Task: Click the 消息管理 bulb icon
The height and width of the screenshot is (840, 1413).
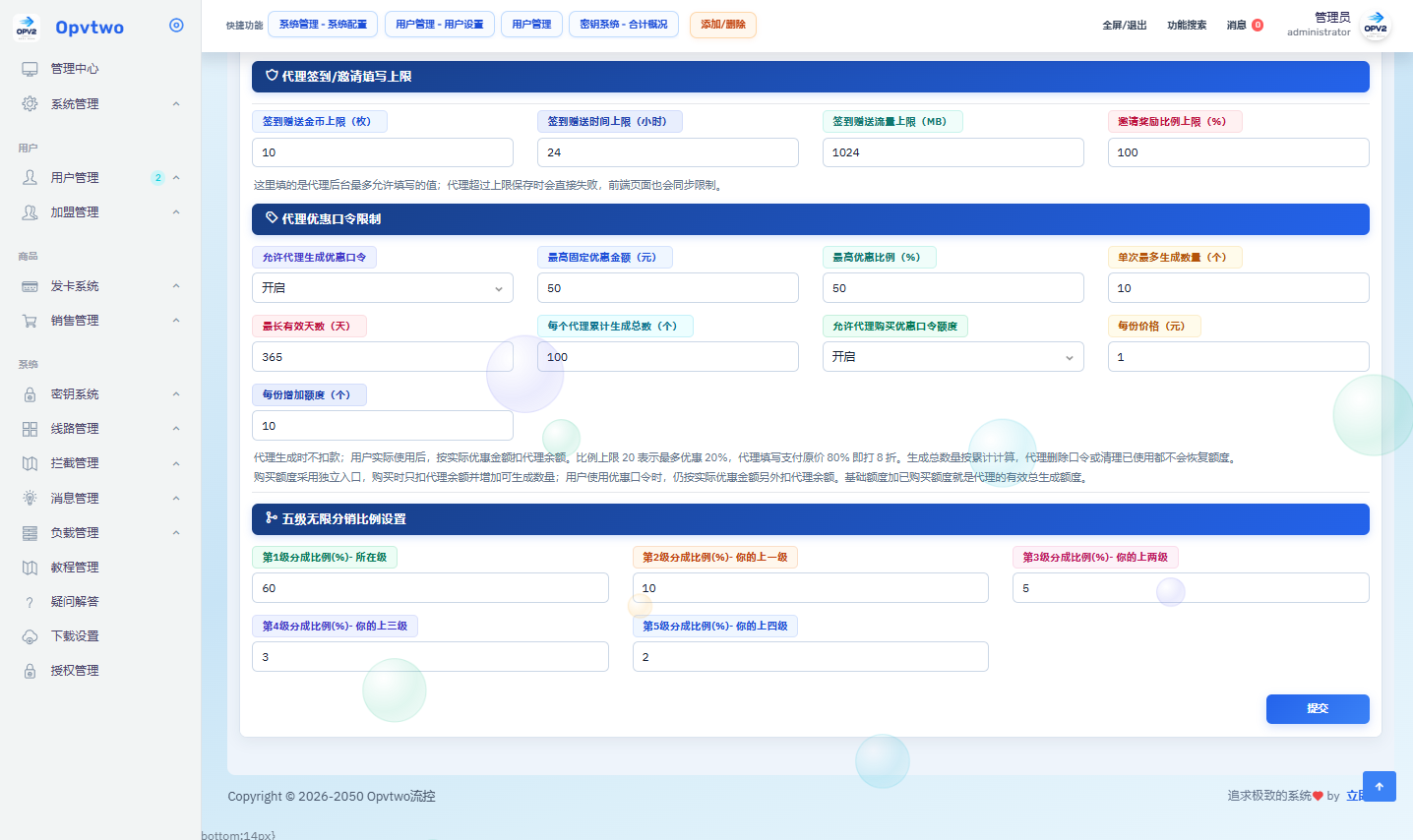Action: coord(31,498)
